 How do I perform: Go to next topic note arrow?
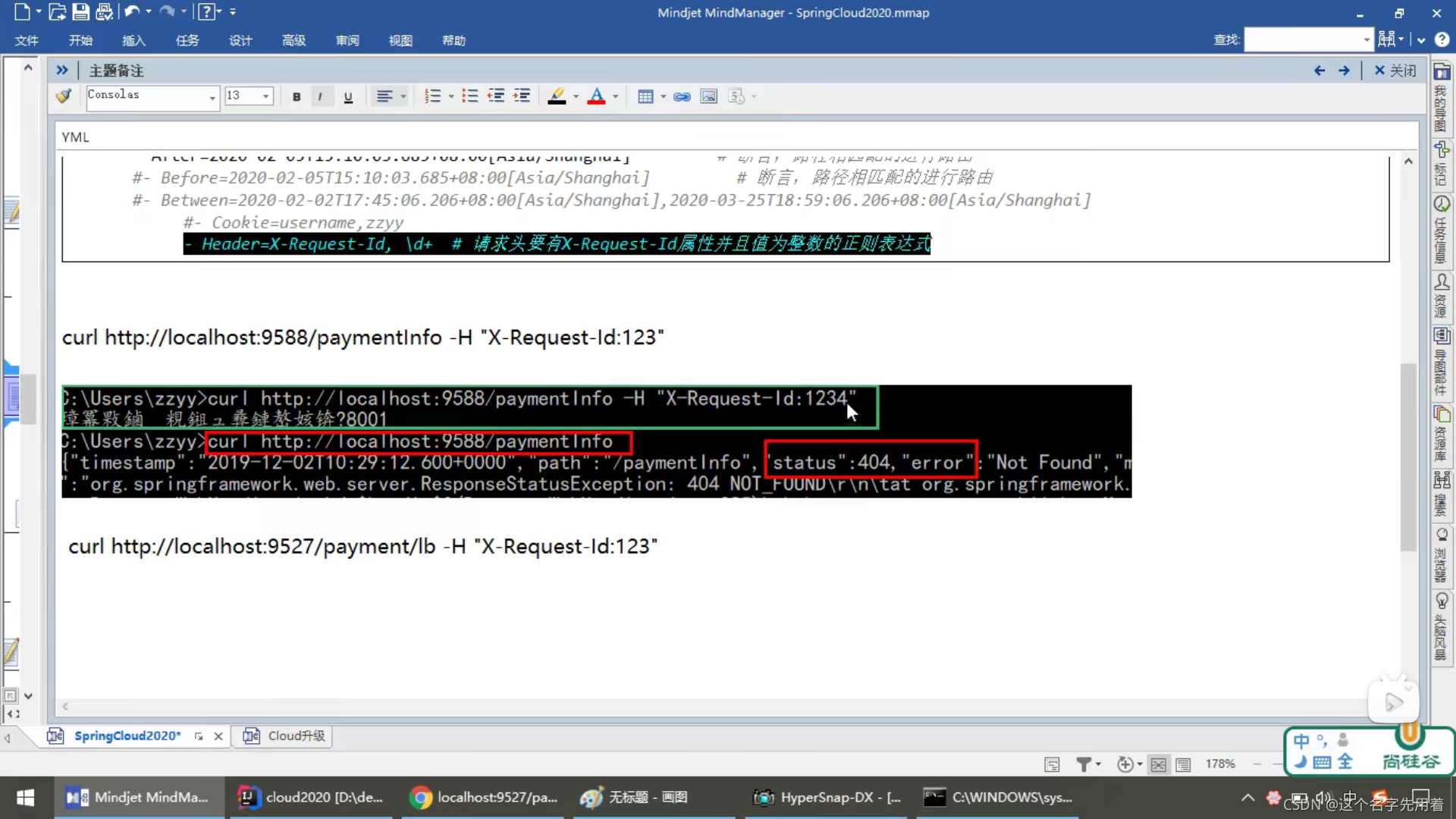pyautogui.click(x=1344, y=71)
